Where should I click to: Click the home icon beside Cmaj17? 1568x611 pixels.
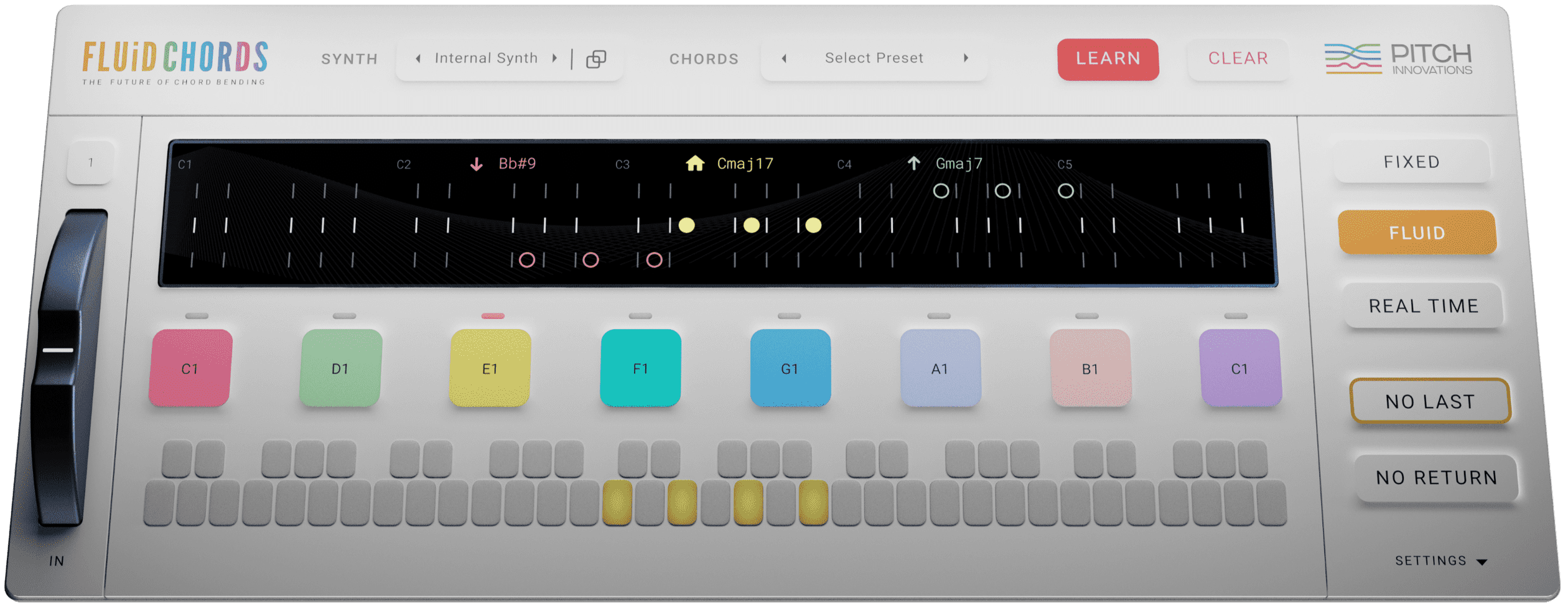click(694, 164)
